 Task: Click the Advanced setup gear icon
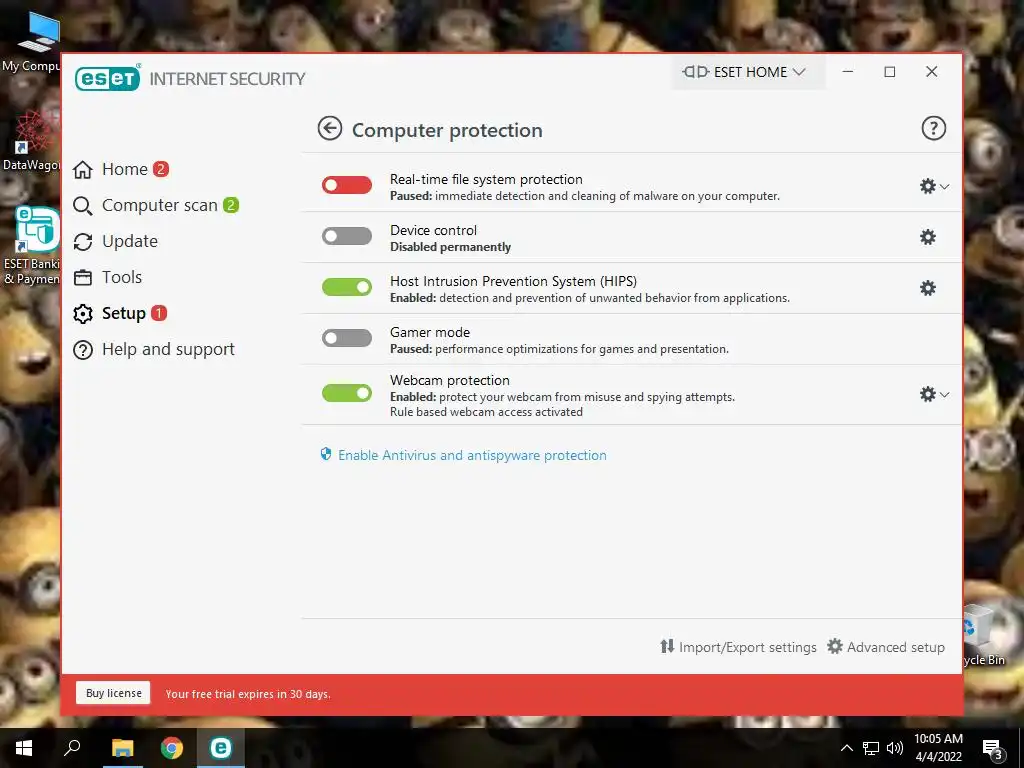click(x=835, y=647)
